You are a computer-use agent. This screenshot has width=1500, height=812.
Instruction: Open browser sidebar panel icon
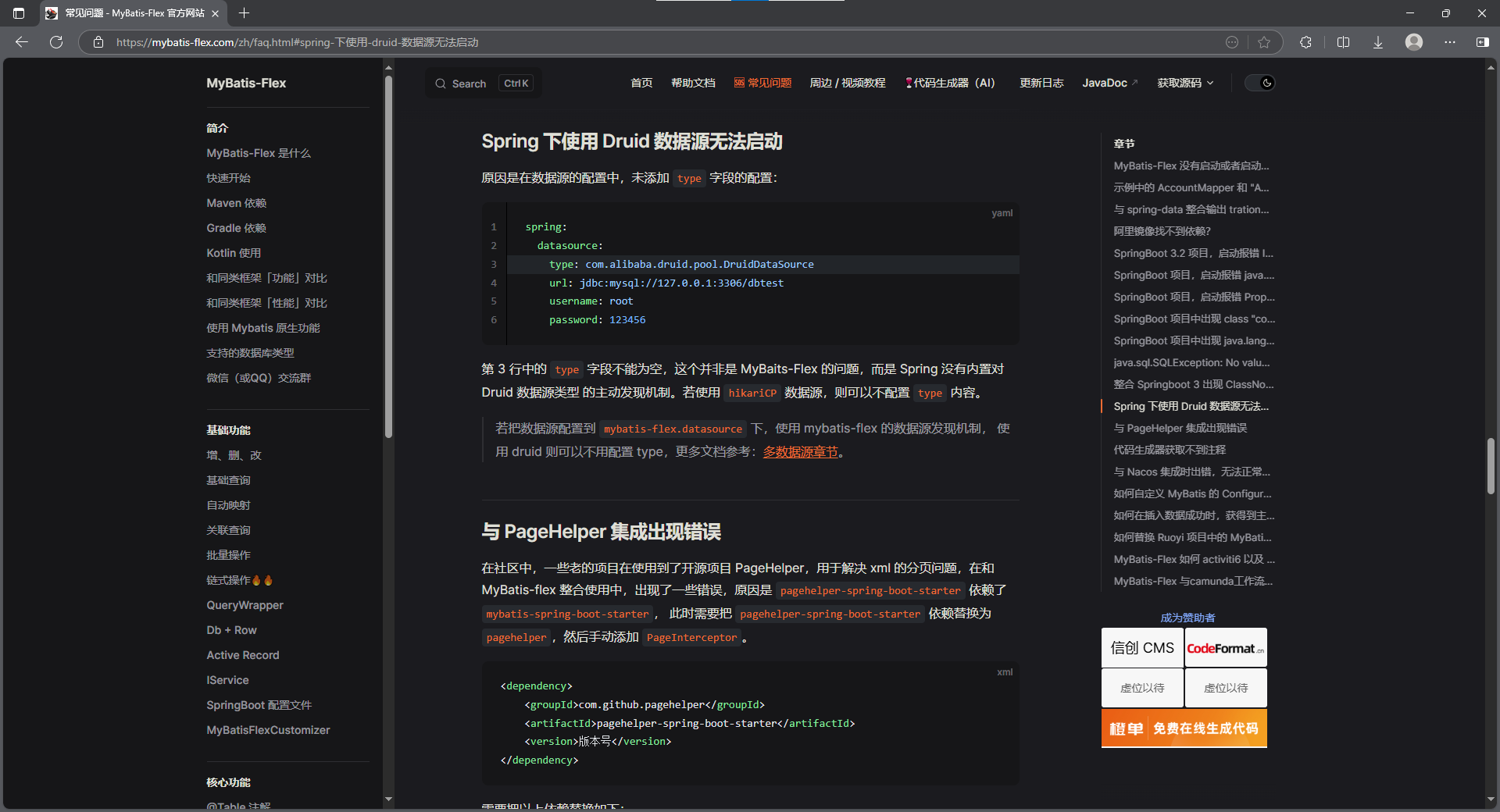coord(1482,42)
